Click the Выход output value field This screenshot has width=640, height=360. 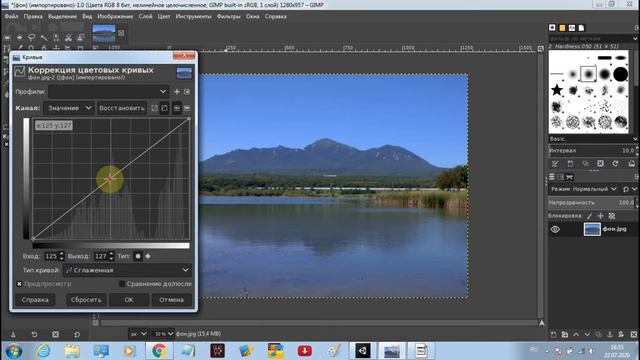(x=101, y=256)
